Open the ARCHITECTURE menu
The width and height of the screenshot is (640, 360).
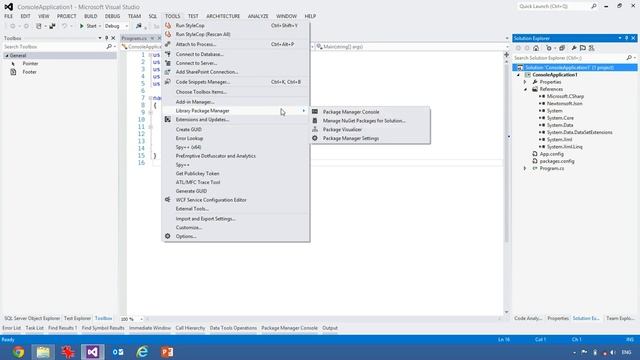pyautogui.click(x=223, y=16)
